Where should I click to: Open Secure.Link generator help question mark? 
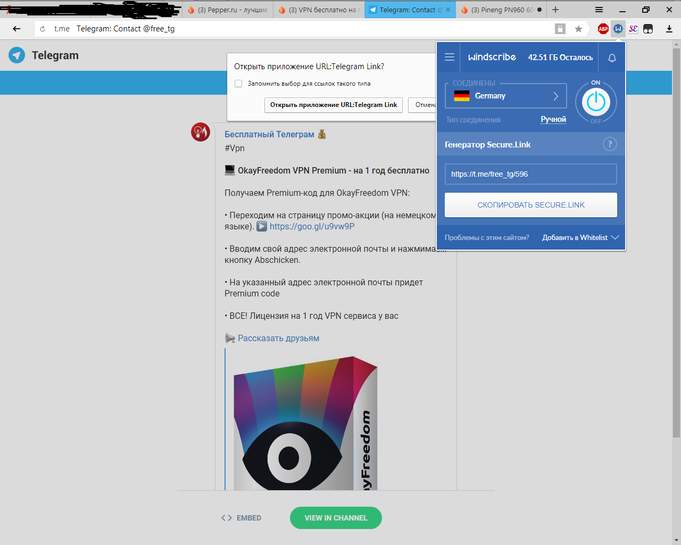[609, 144]
